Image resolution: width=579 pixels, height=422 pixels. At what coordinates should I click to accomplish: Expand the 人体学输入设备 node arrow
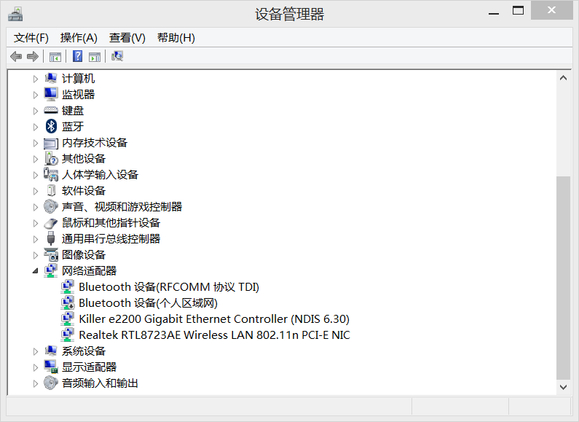35,175
